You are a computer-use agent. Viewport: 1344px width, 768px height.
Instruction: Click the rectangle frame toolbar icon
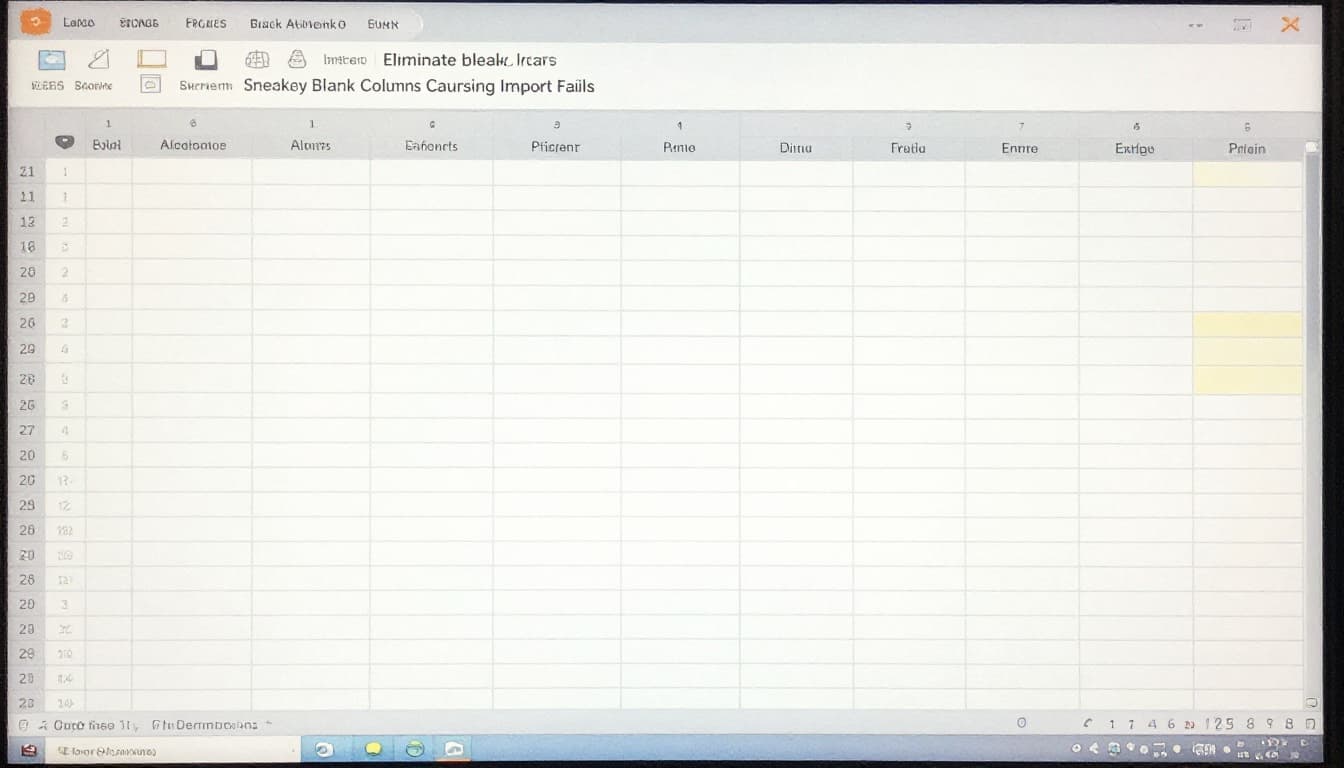(x=151, y=59)
